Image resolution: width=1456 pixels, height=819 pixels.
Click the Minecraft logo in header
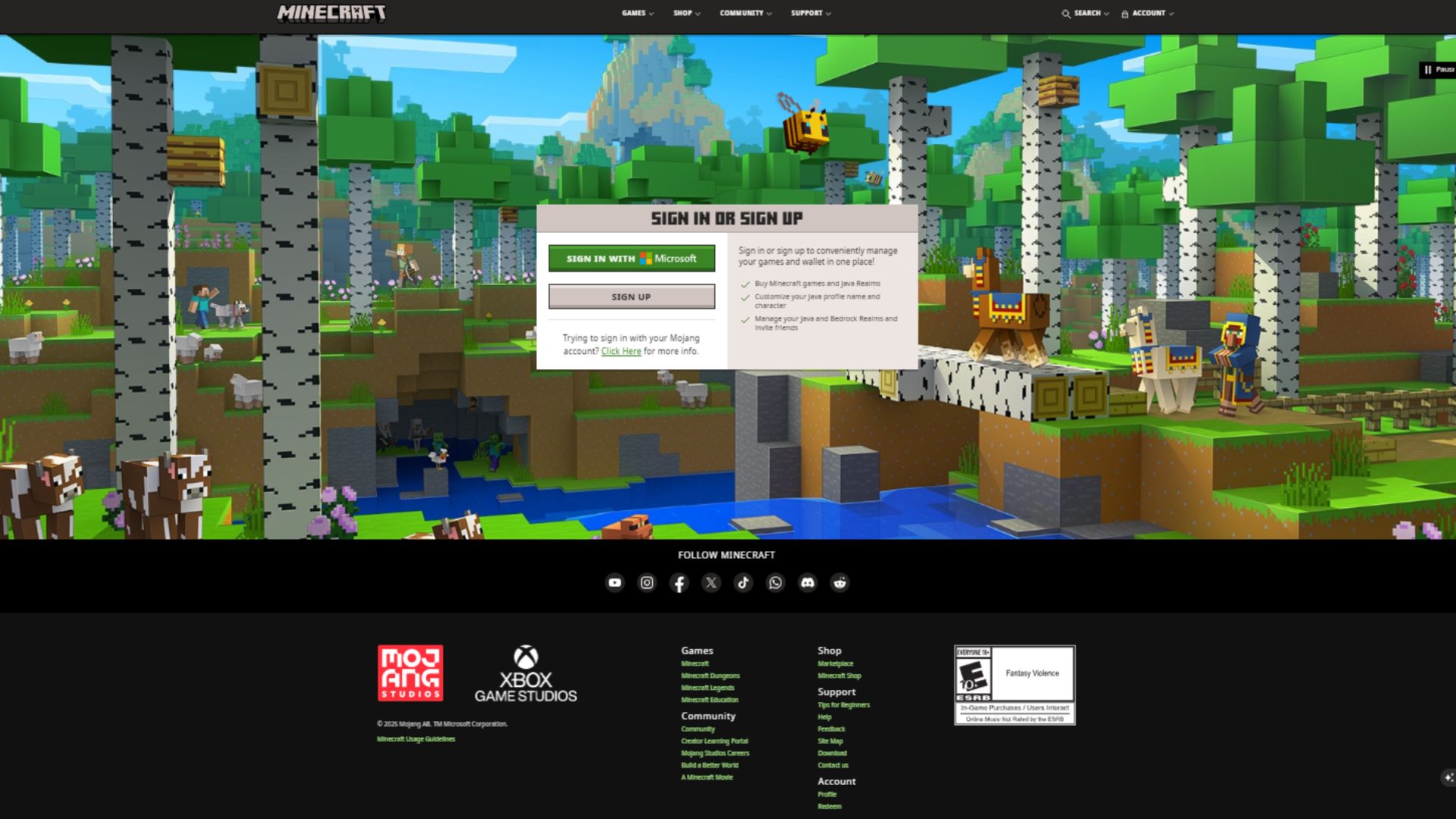pos(331,13)
